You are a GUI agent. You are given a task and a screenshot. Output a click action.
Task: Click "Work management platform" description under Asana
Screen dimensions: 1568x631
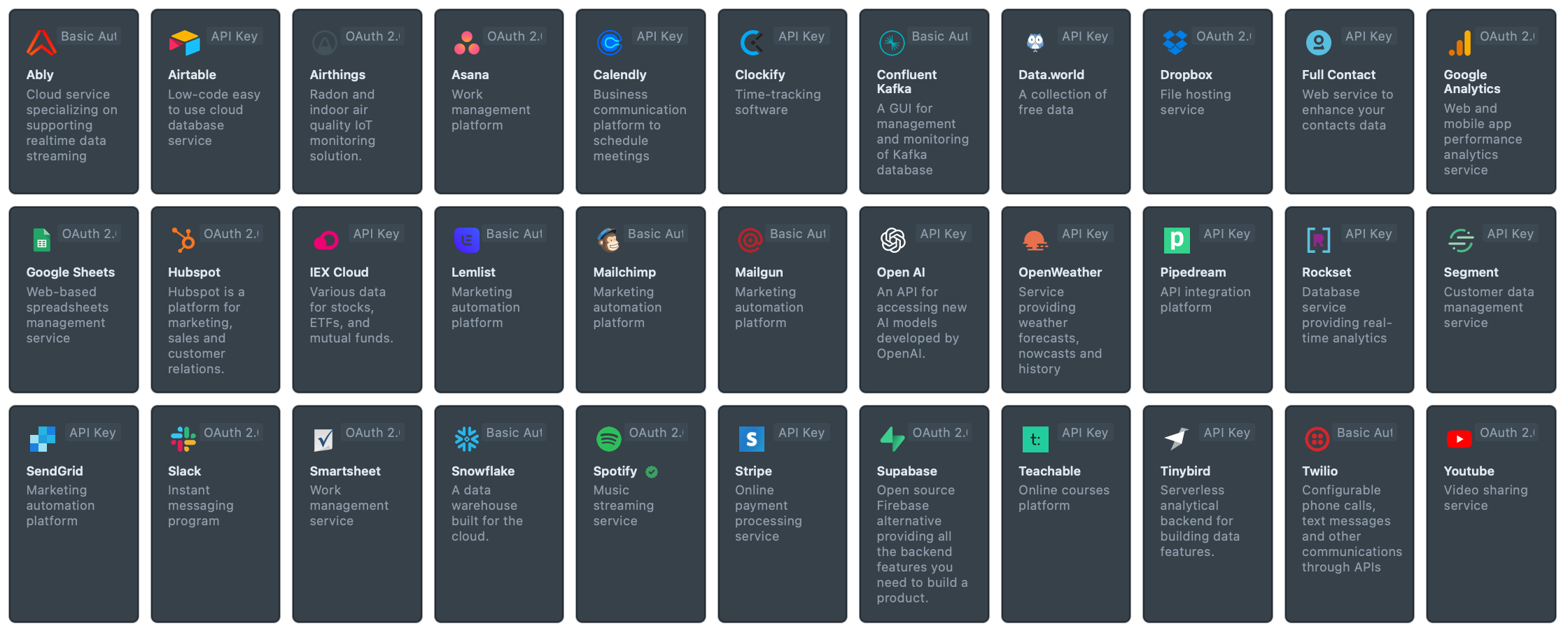pos(491,110)
